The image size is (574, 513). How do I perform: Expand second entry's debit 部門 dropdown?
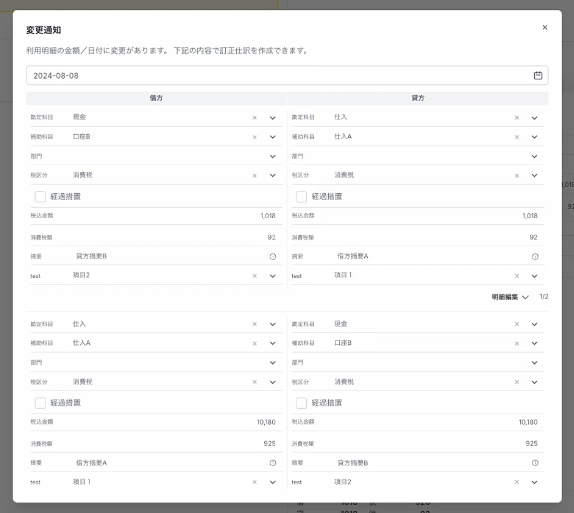(x=273, y=363)
